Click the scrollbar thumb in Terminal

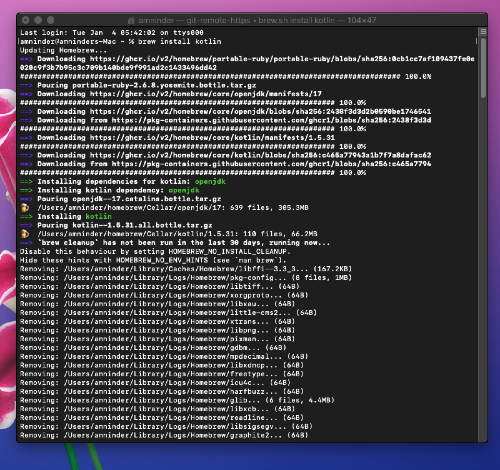(483, 68)
